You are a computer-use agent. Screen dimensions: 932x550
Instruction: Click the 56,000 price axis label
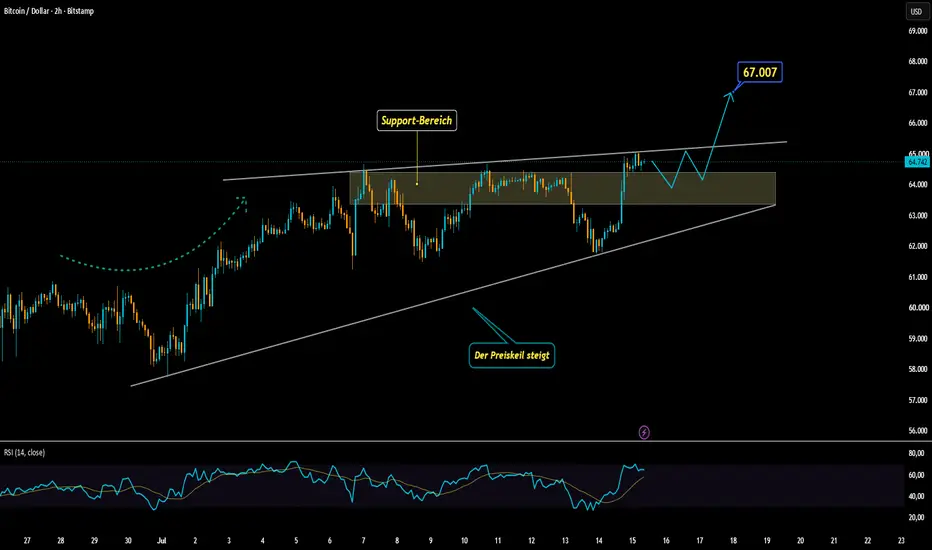coord(918,430)
